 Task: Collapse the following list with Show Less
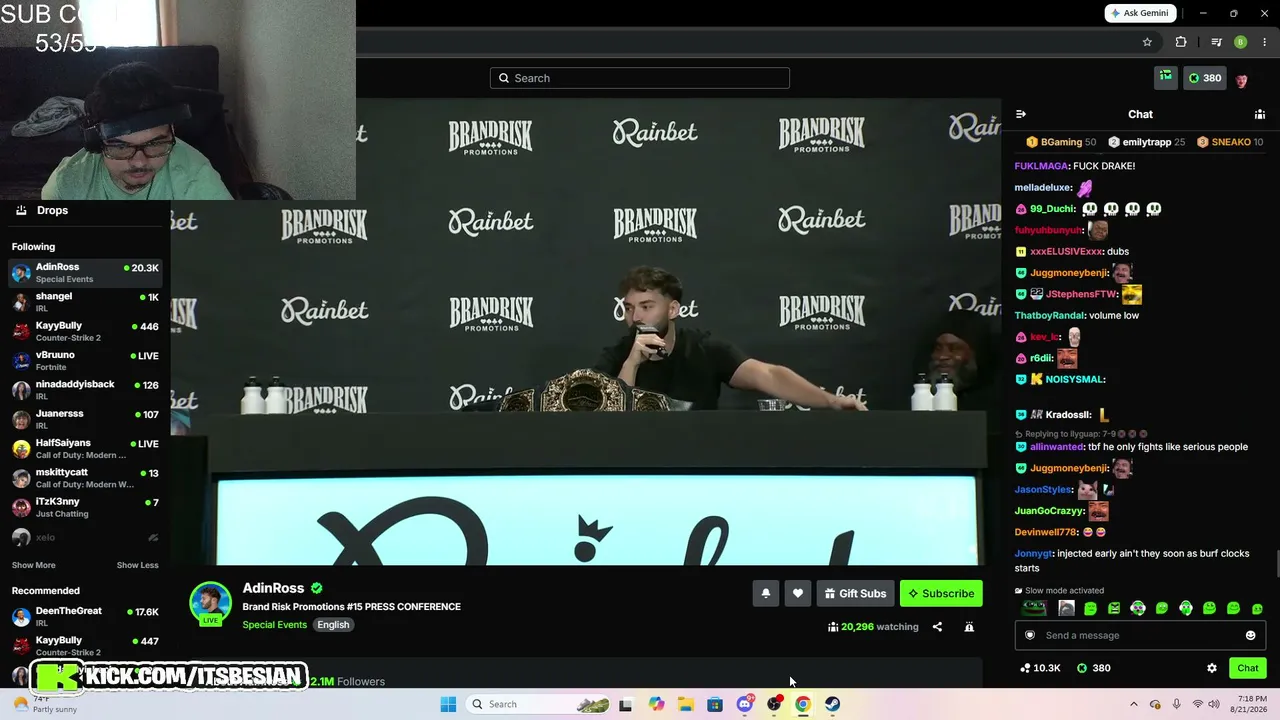tap(137, 565)
